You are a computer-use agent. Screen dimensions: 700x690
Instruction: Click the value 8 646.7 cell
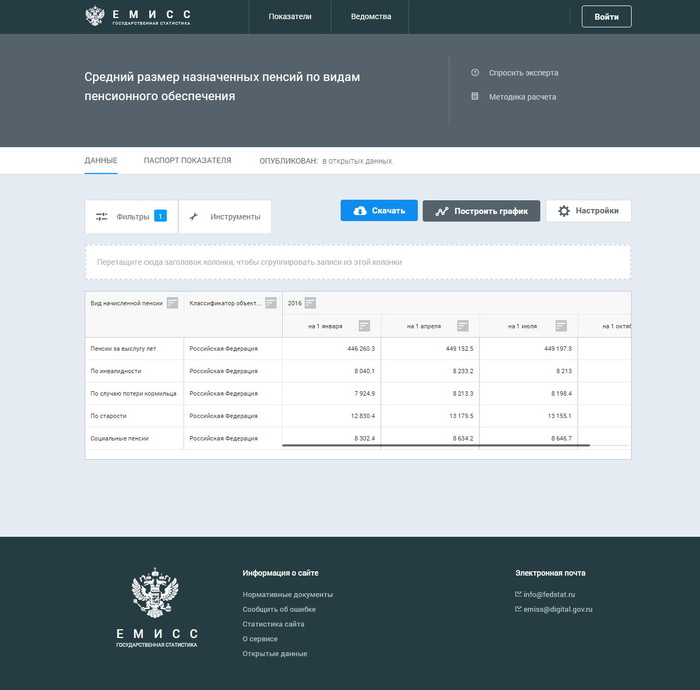pyautogui.click(x=529, y=437)
